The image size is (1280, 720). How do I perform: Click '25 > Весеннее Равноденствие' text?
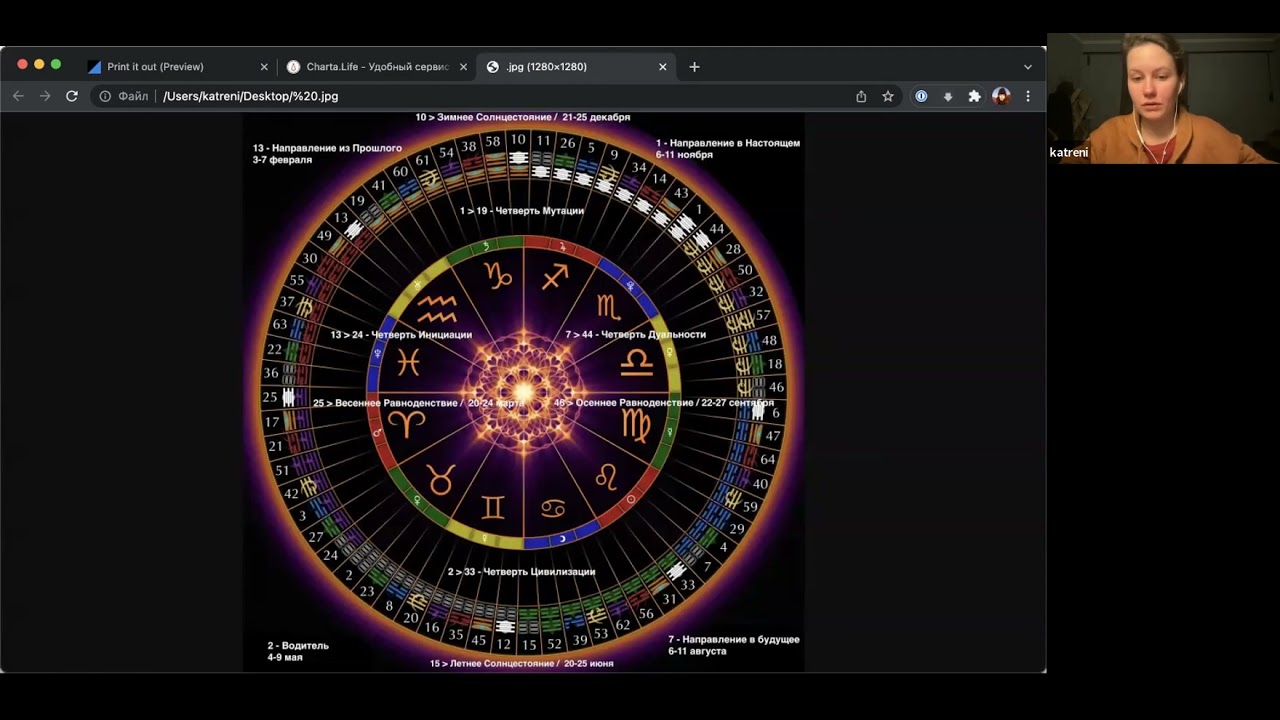coord(386,403)
